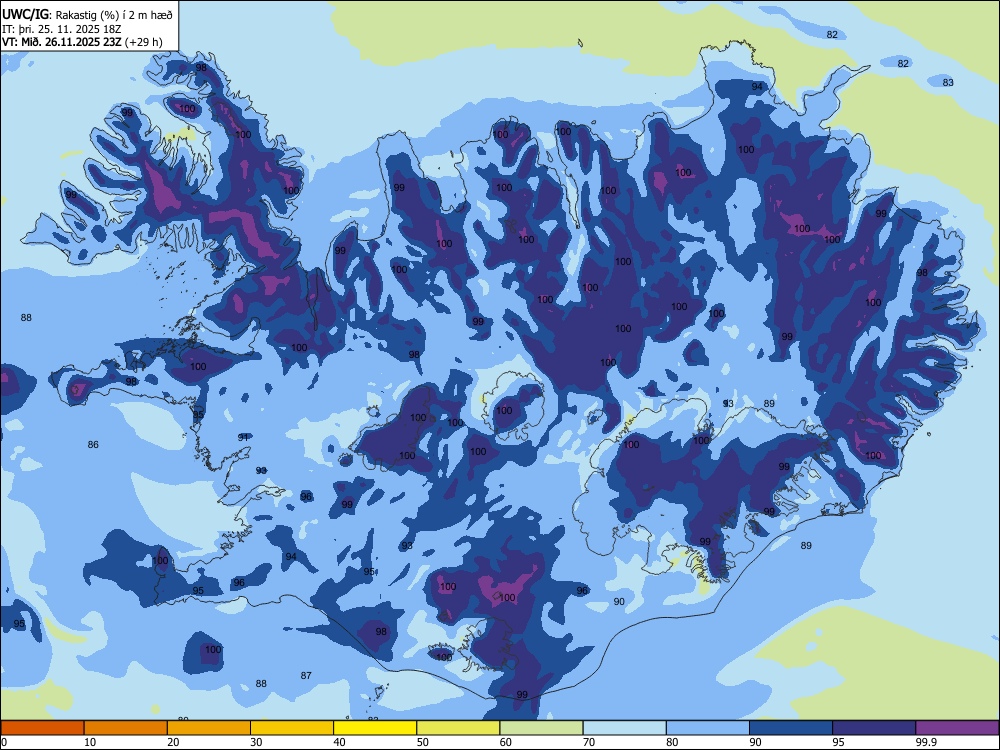
Task: Click the 10–20 orange legend swatch
Action: tap(126, 728)
